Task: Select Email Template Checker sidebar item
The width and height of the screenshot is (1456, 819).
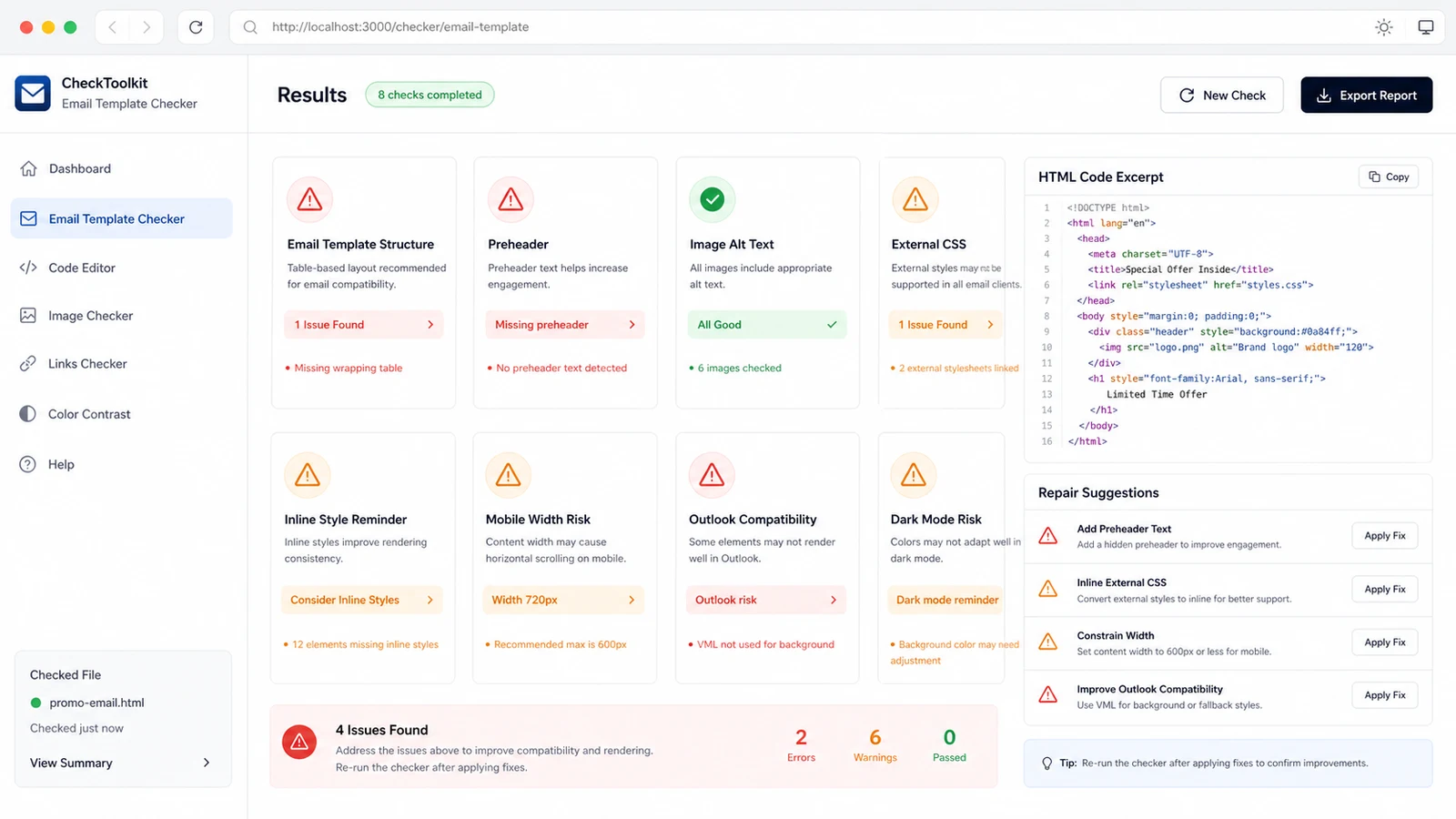Action: point(121,218)
